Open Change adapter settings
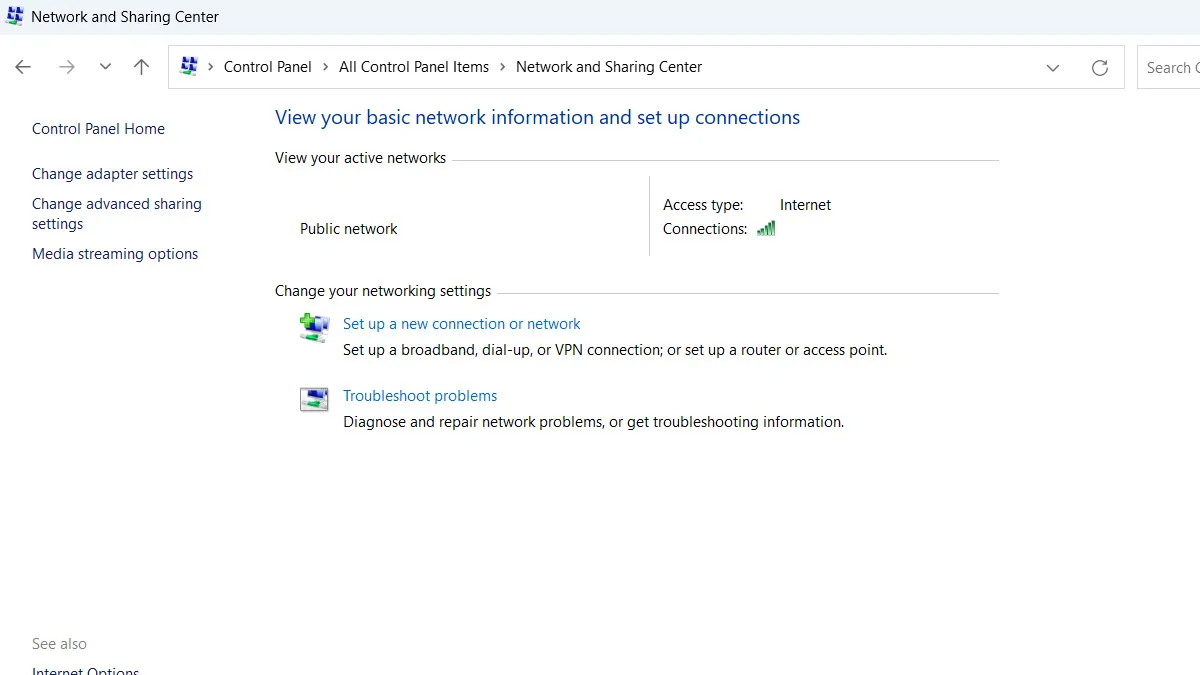Screen dimensions: 1200x675 [x=112, y=174]
